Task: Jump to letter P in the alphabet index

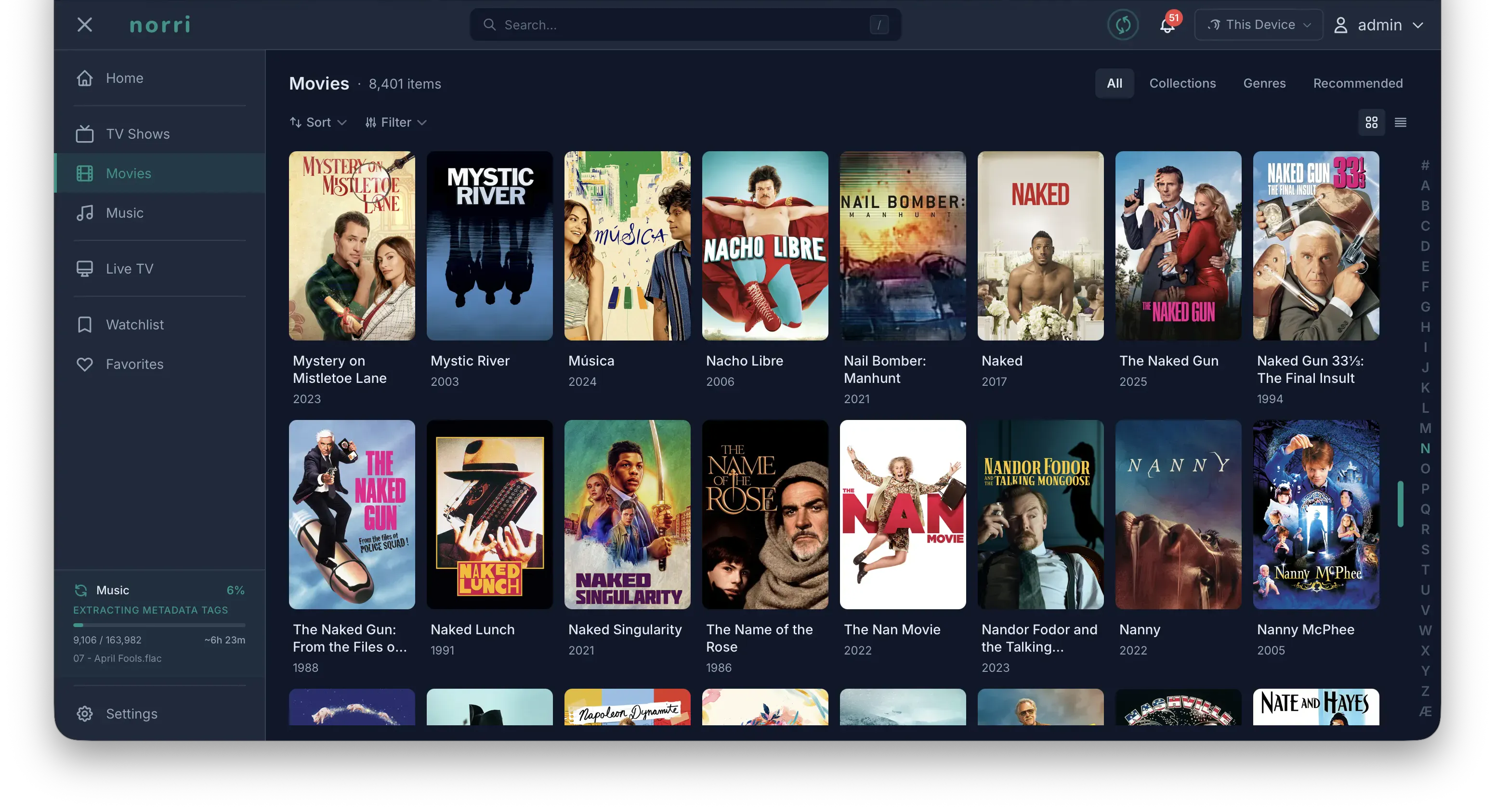Action: pos(1425,489)
